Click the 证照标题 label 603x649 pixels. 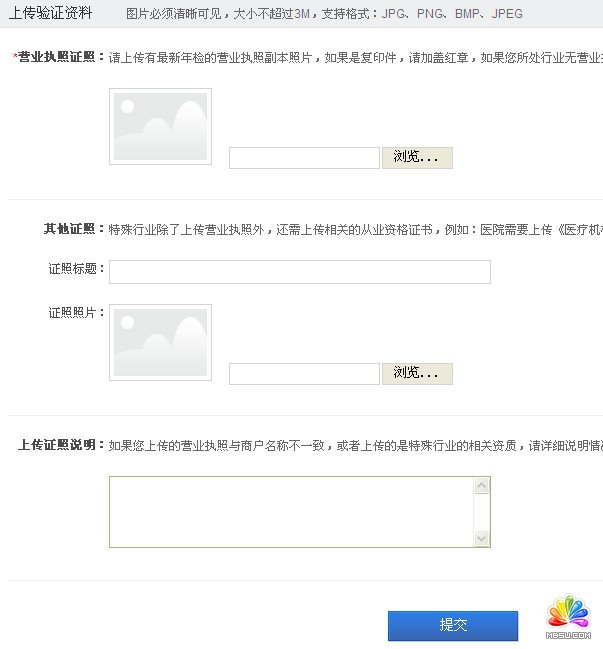[72, 269]
